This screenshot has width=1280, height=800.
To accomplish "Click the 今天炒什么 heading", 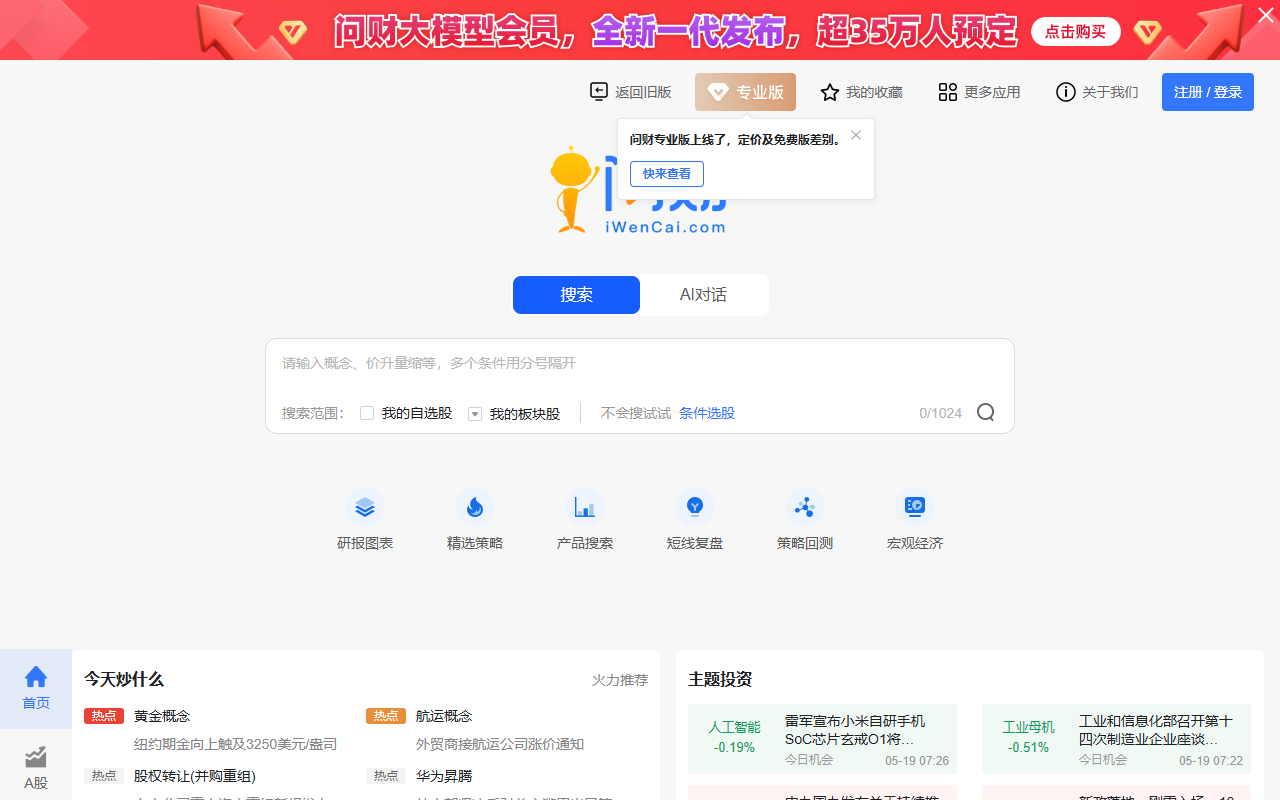I will 124,679.
